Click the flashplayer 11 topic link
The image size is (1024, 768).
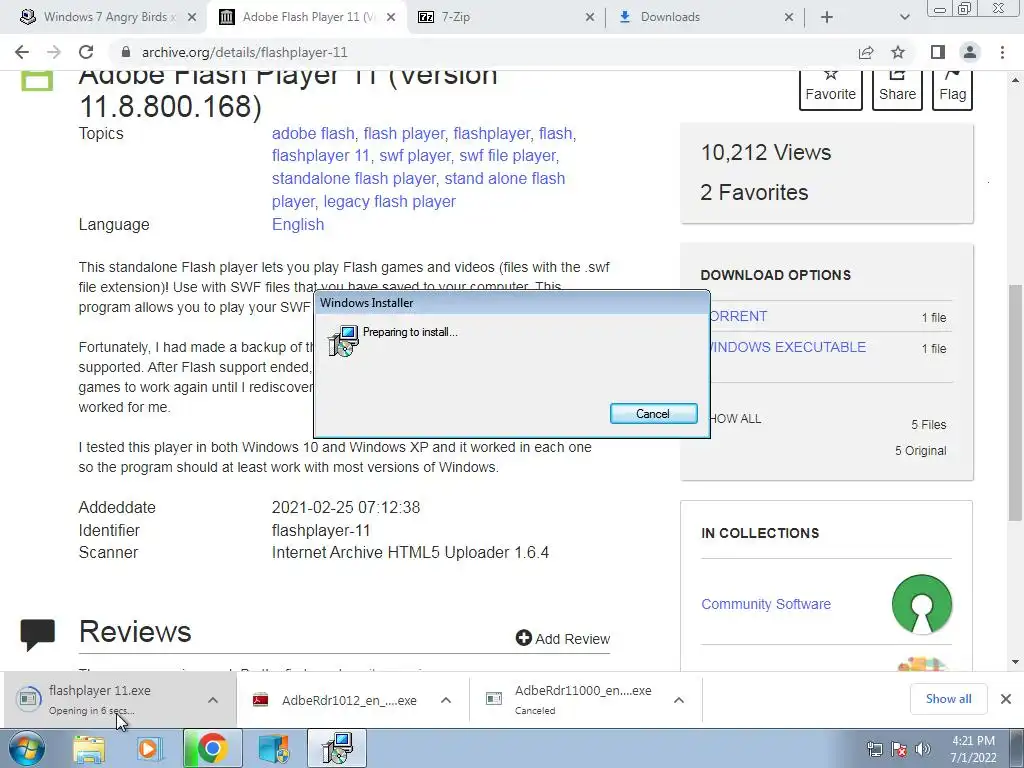(x=321, y=155)
